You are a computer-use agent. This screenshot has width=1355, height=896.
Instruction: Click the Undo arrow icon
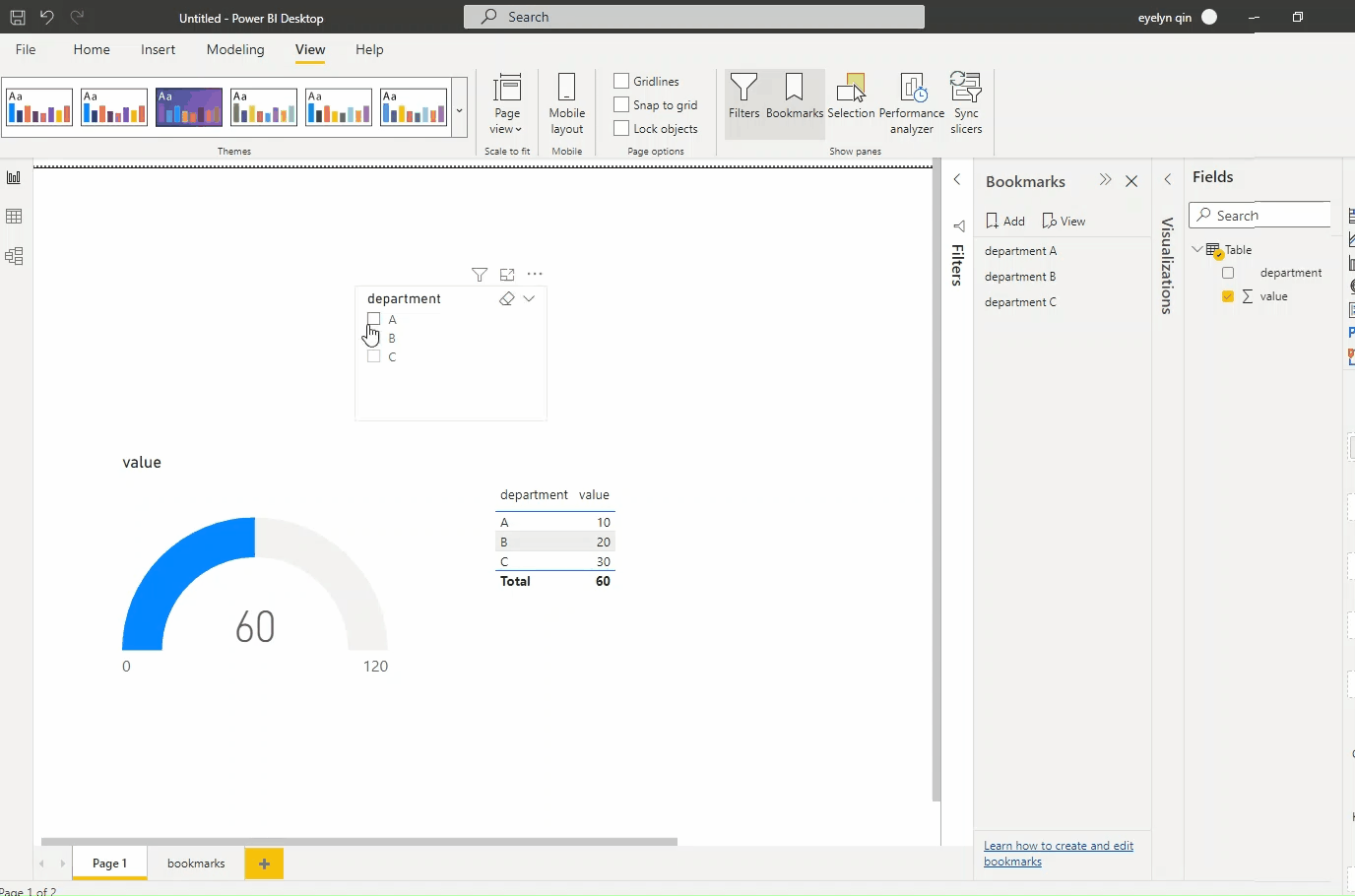click(46, 17)
